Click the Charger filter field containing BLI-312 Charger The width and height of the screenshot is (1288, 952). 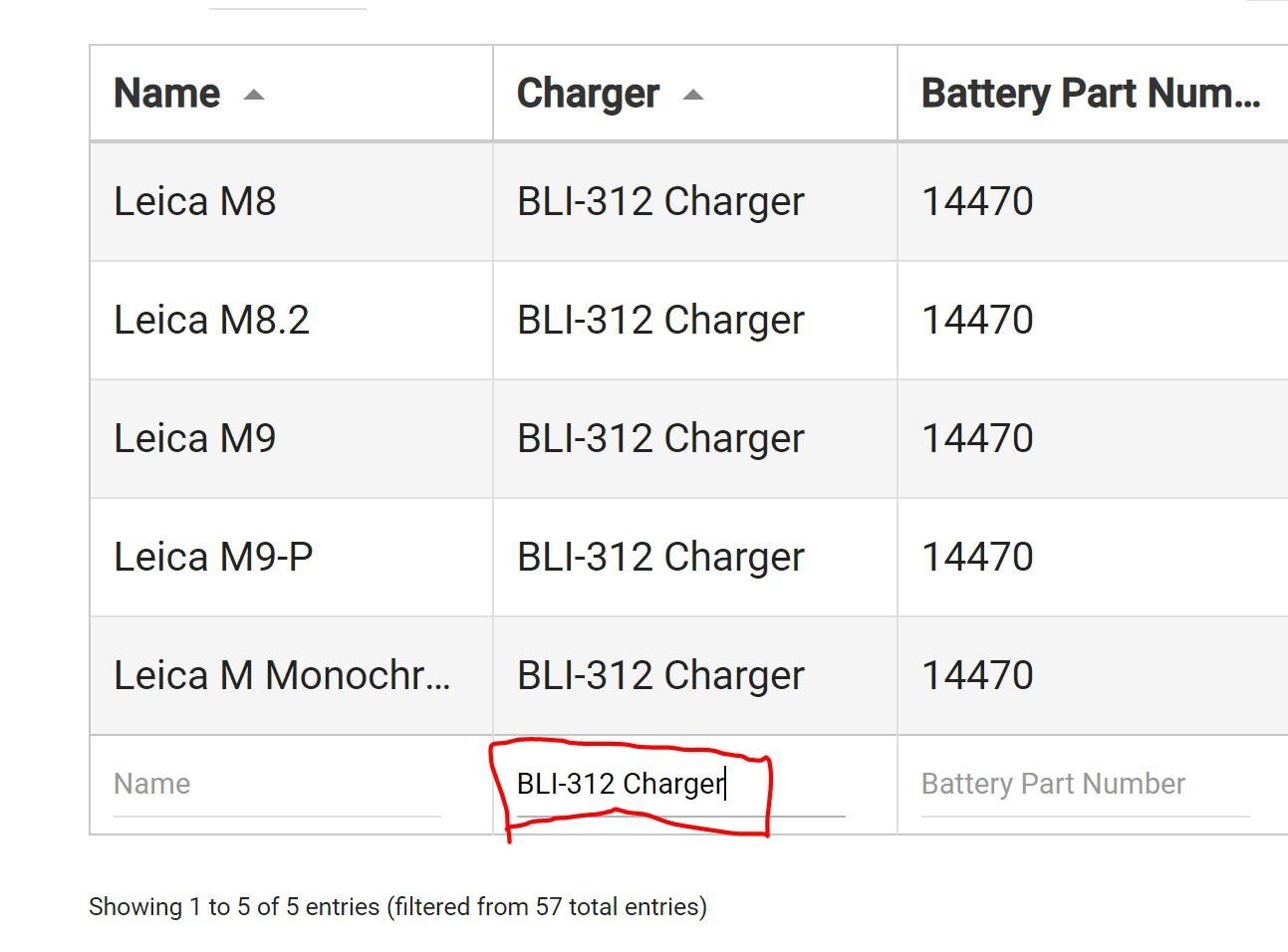680,785
